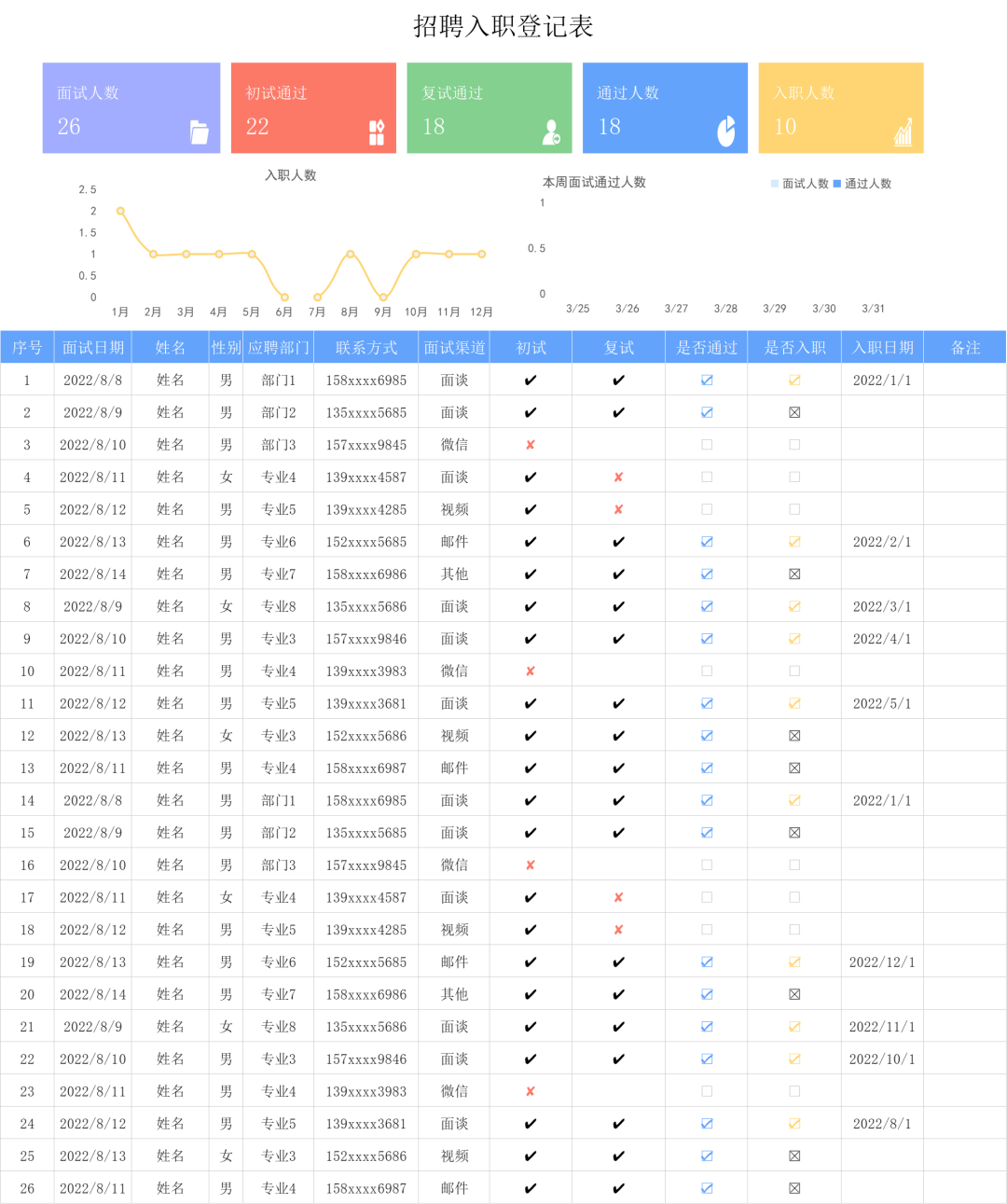The height and width of the screenshot is (1204, 1007).
Task: Toggle the 是否入职 checkbox in row 22
Action: [794, 1059]
